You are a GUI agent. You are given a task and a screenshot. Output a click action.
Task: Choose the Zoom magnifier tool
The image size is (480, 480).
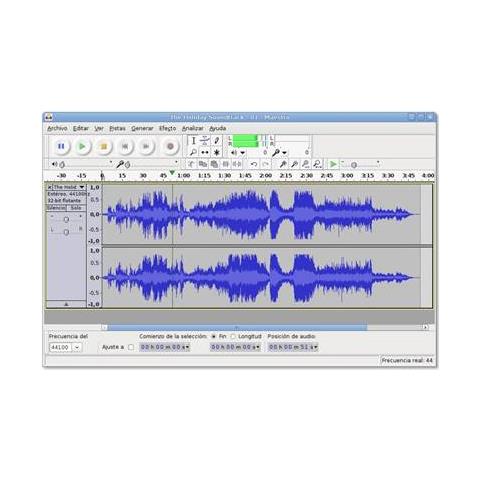[x=193, y=152]
